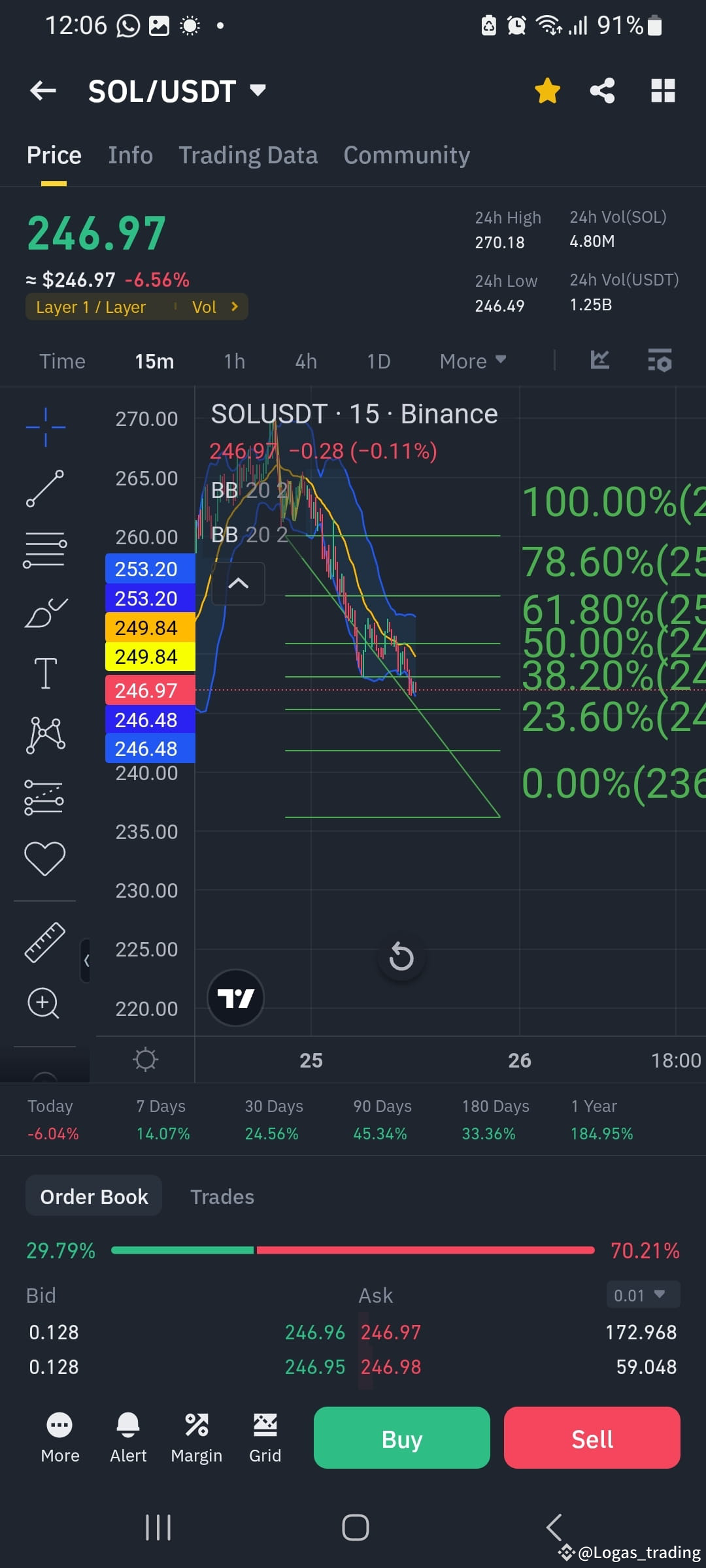This screenshot has width=706, height=1568.
Task: Open the 0.01 price precision dropdown
Action: (x=643, y=1295)
